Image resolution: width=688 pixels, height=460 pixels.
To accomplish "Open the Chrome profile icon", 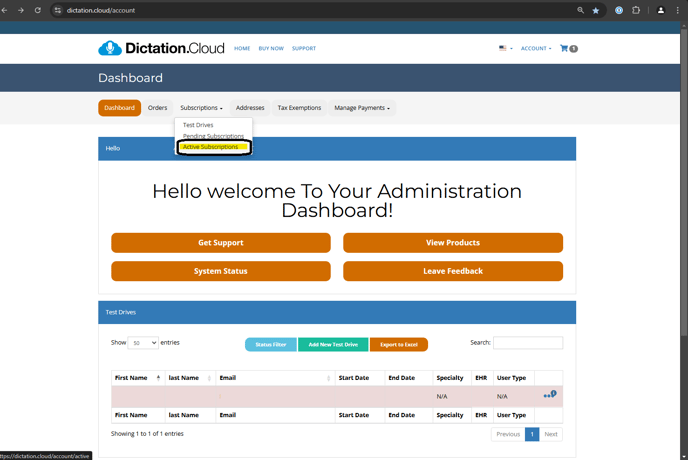I will (660, 10).
